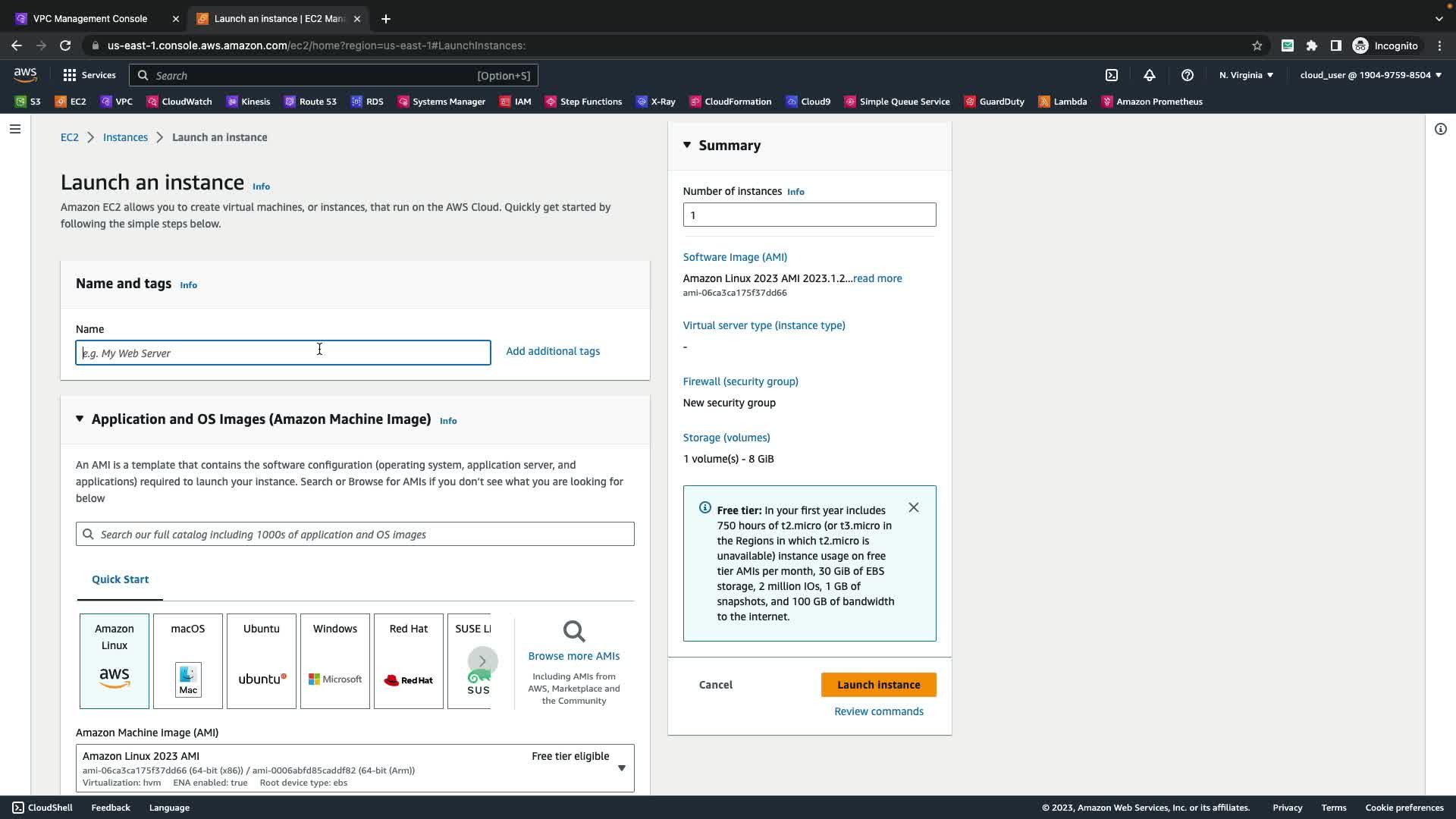Click the Launch instance button
The width and height of the screenshot is (1456, 819).
[878, 685]
